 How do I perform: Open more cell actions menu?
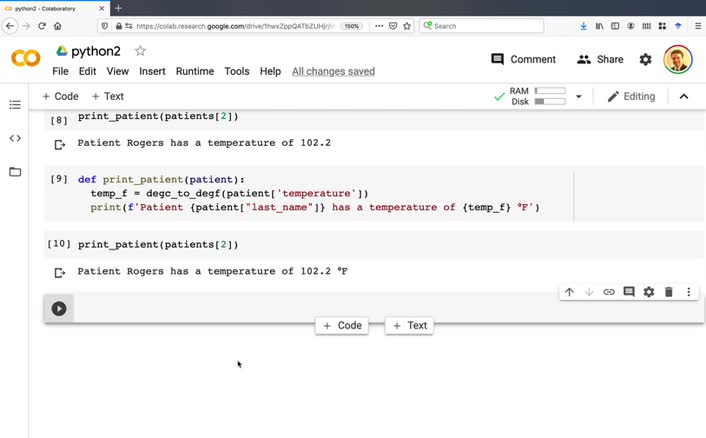pos(688,292)
